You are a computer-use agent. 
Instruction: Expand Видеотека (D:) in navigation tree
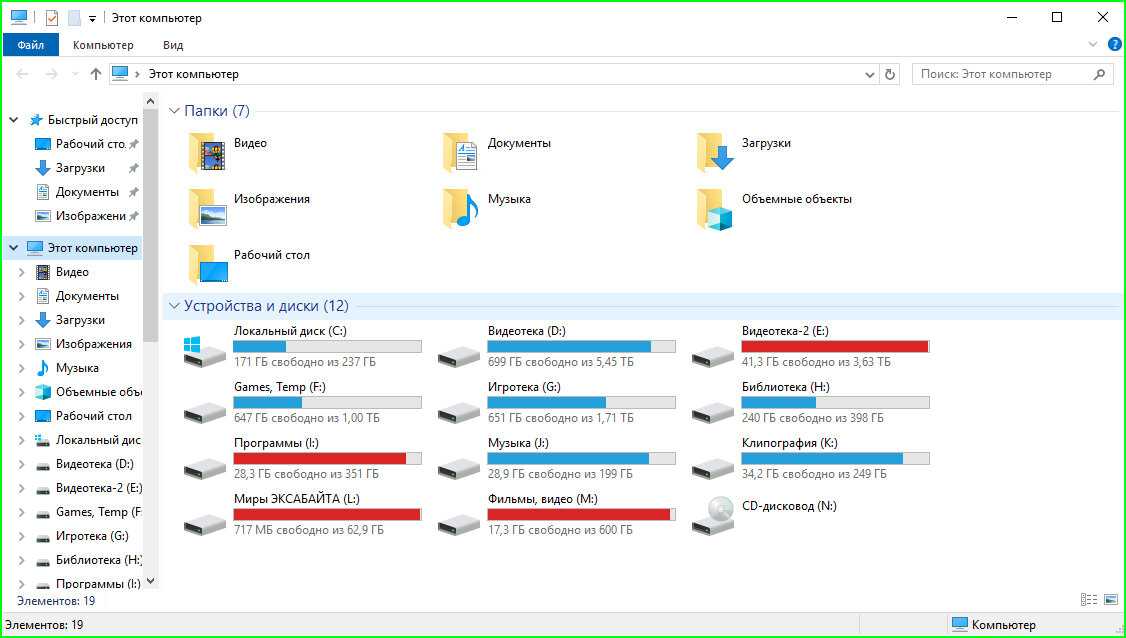tap(22, 464)
